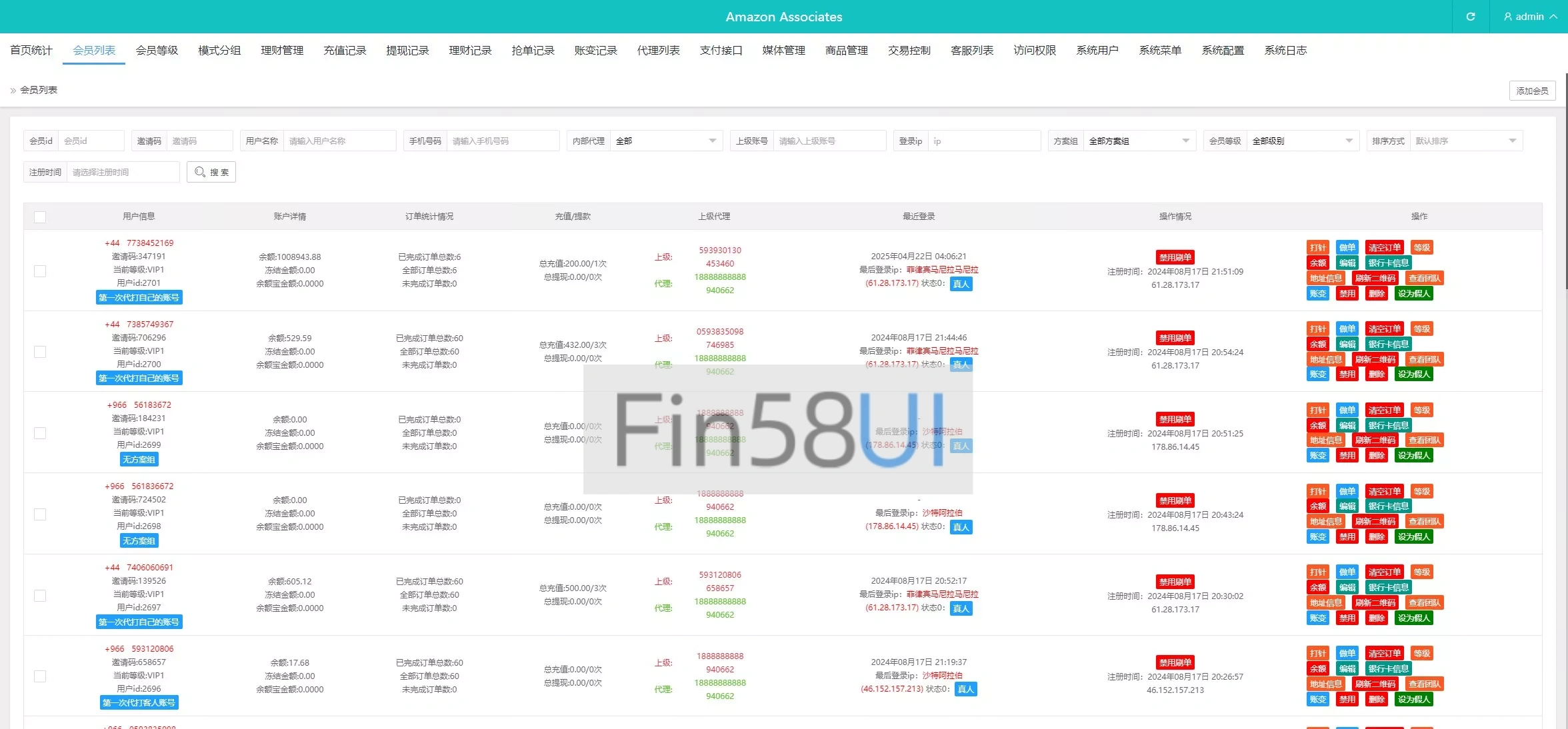The width and height of the screenshot is (1568, 729).
Task: Click into the 手机号码 input field
Action: [502, 141]
